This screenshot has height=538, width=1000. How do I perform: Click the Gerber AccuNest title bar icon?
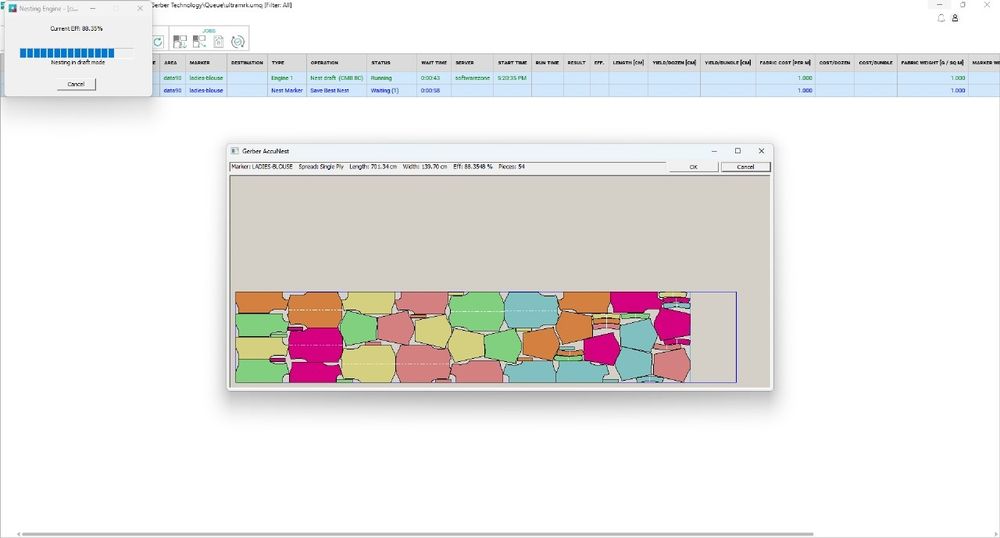coord(235,151)
